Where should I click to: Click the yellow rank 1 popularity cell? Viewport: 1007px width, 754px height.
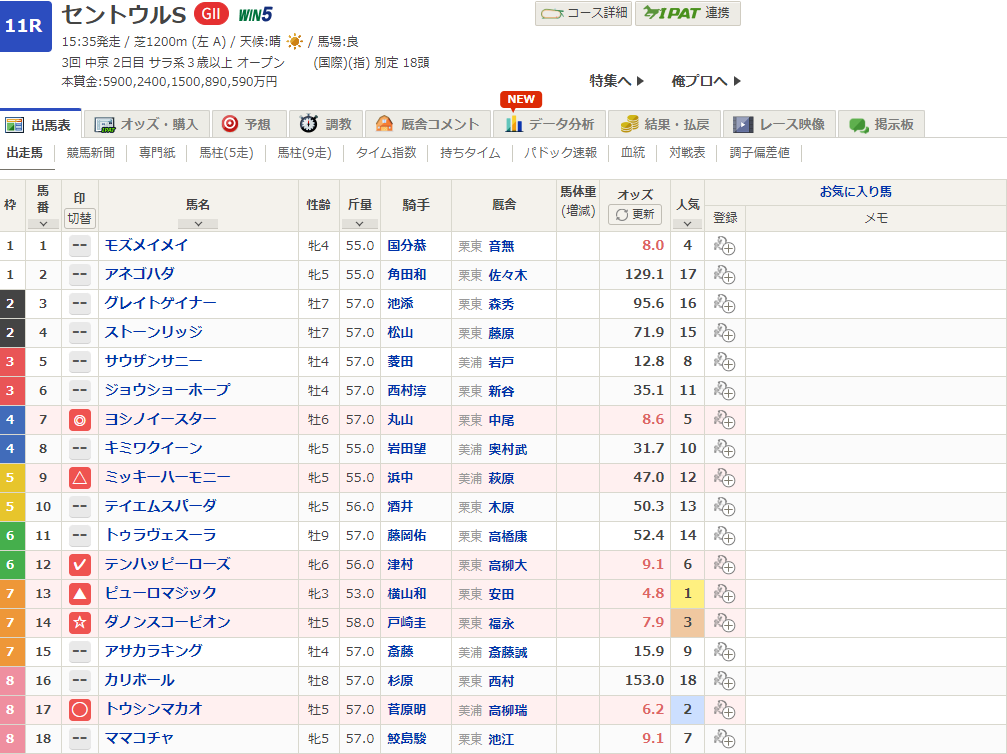click(x=687, y=594)
